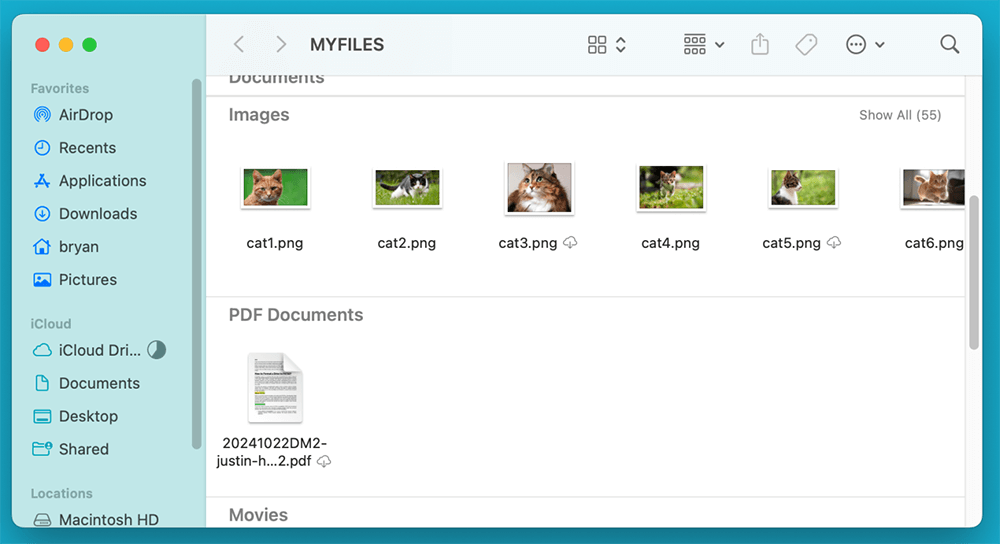The width and height of the screenshot is (1000, 544).
Task: Click the 20241022DM2 PDF file name
Action: (x=274, y=452)
